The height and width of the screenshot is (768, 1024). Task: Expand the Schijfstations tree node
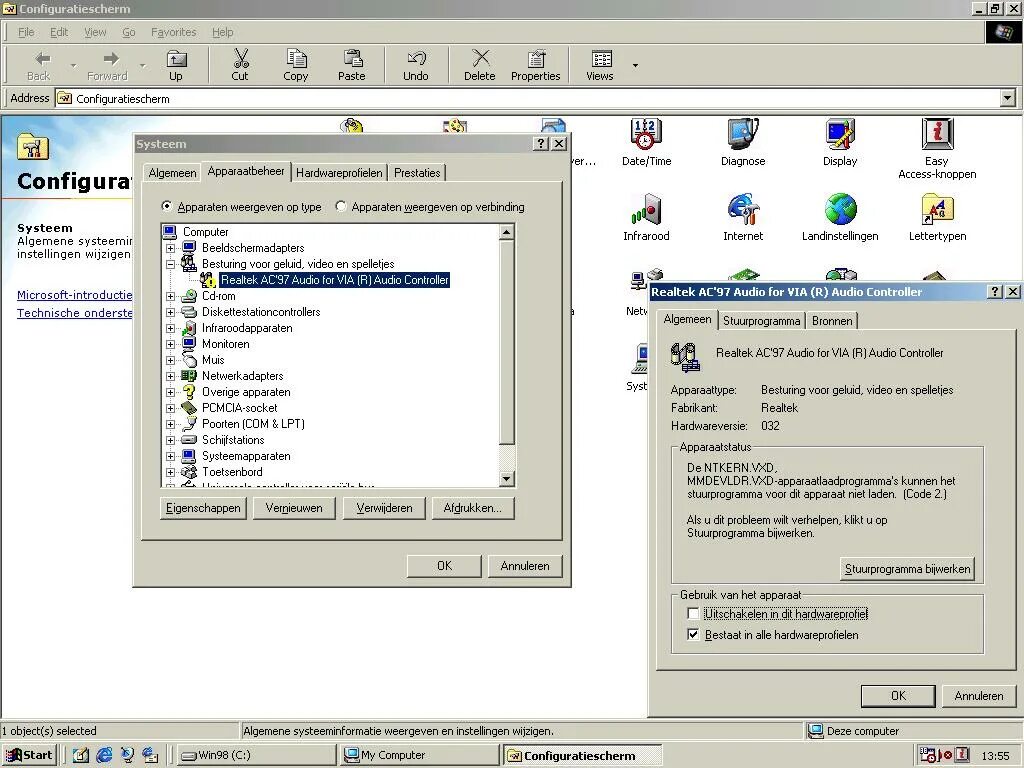click(170, 440)
